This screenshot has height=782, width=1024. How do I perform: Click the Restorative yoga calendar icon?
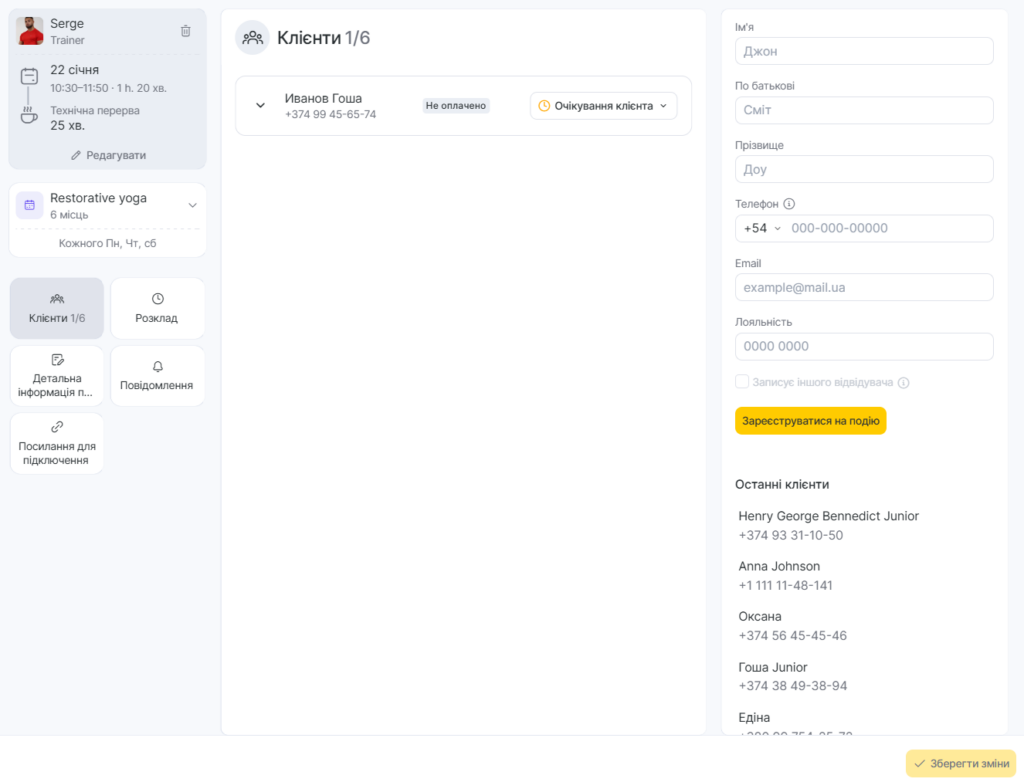[29, 205]
